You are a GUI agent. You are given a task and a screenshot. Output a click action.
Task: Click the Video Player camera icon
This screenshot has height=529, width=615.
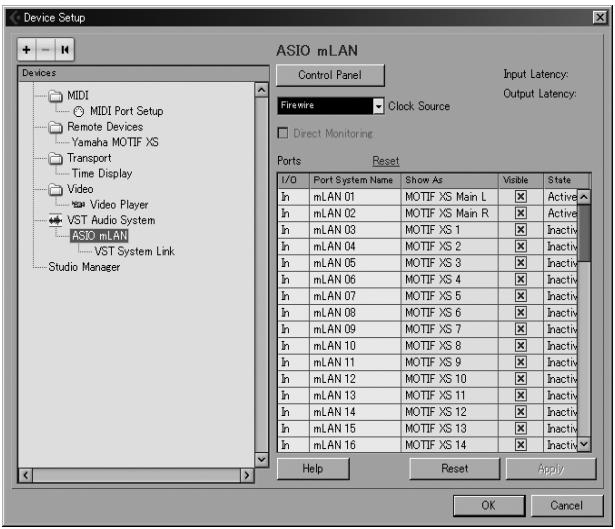pyautogui.click(x=78, y=204)
